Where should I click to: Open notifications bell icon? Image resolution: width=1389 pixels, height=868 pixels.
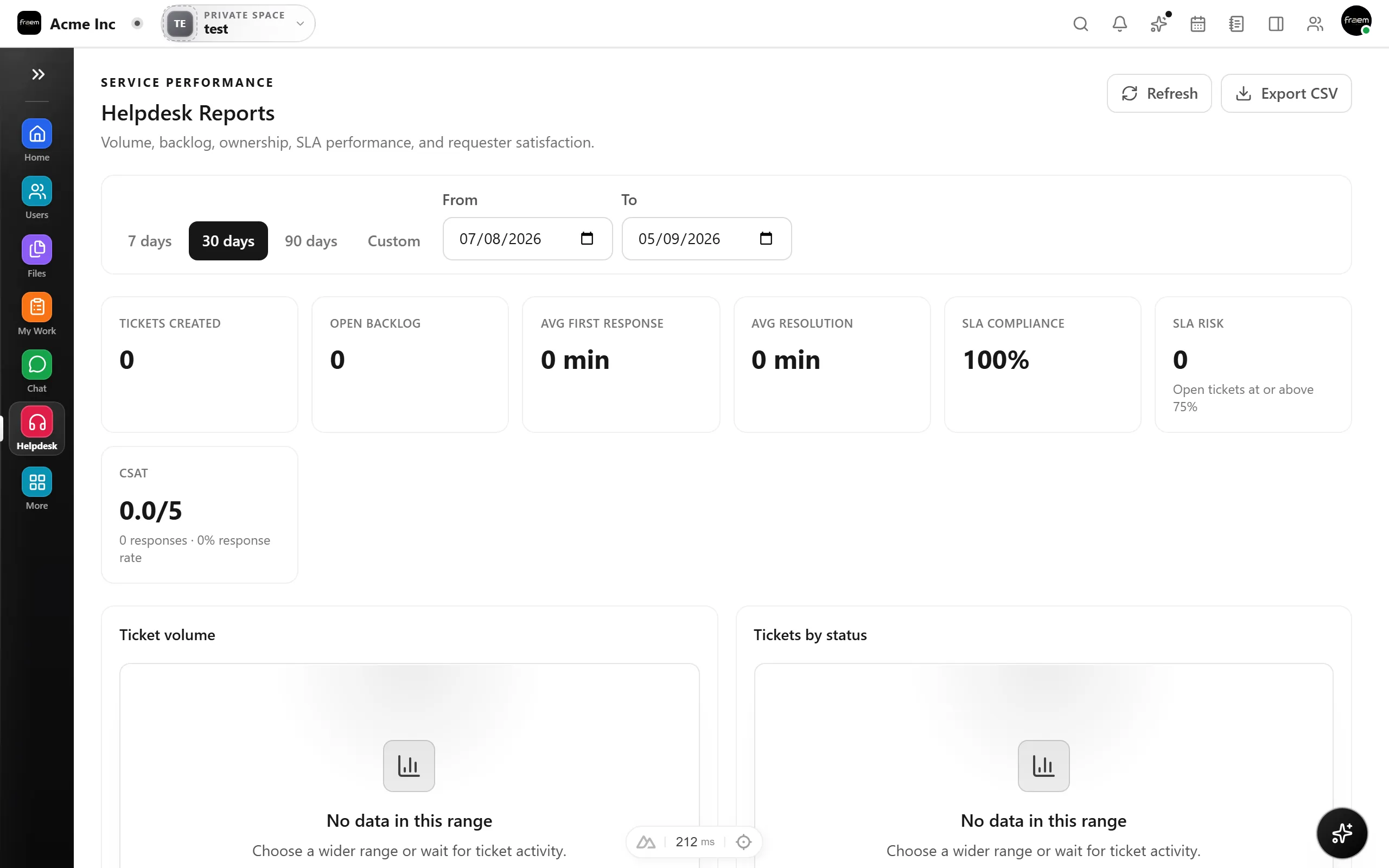click(1119, 24)
